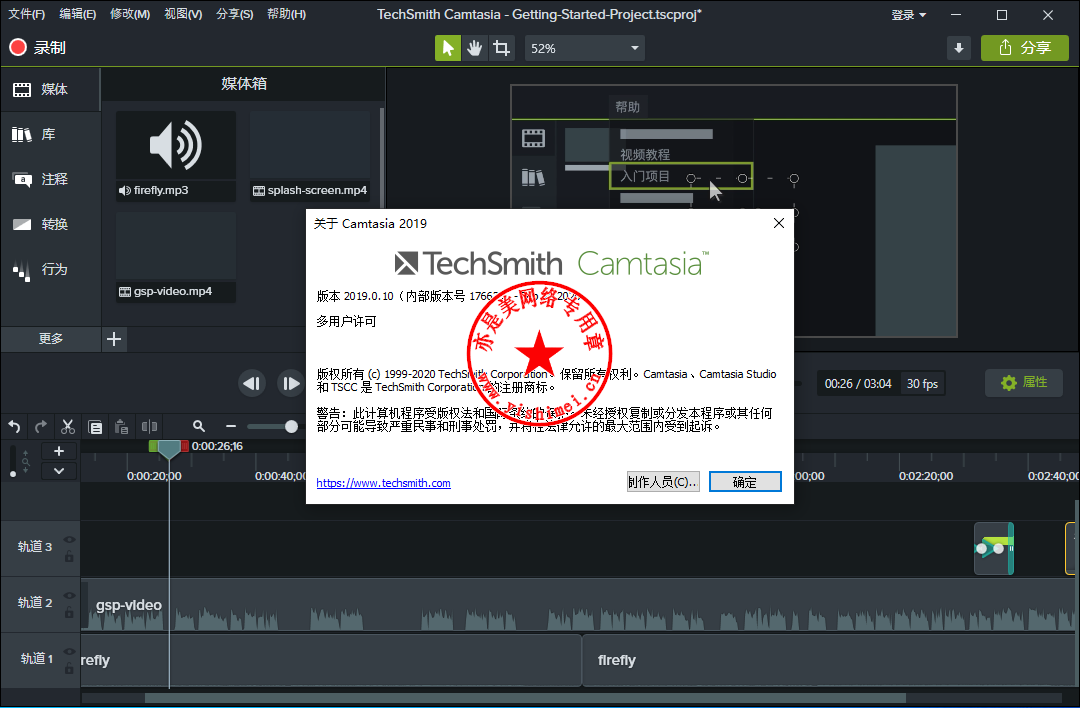1080x708 pixels.
Task: Click the 制作人员(C) credits button
Action: click(x=663, y=481)
